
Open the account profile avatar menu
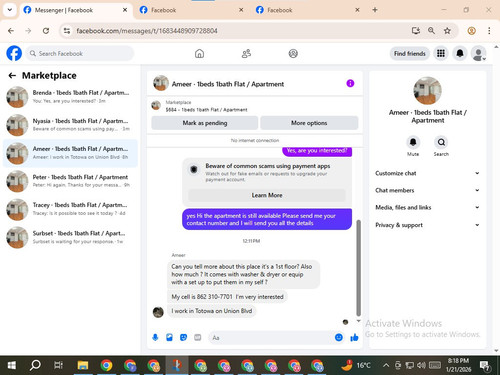click(478, 53)
